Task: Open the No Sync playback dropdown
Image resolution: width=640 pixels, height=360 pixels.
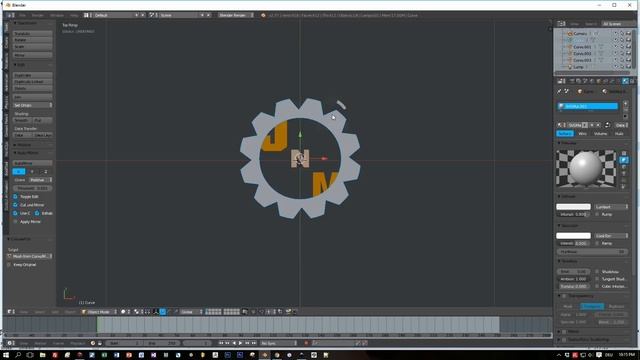Action: 278,343
